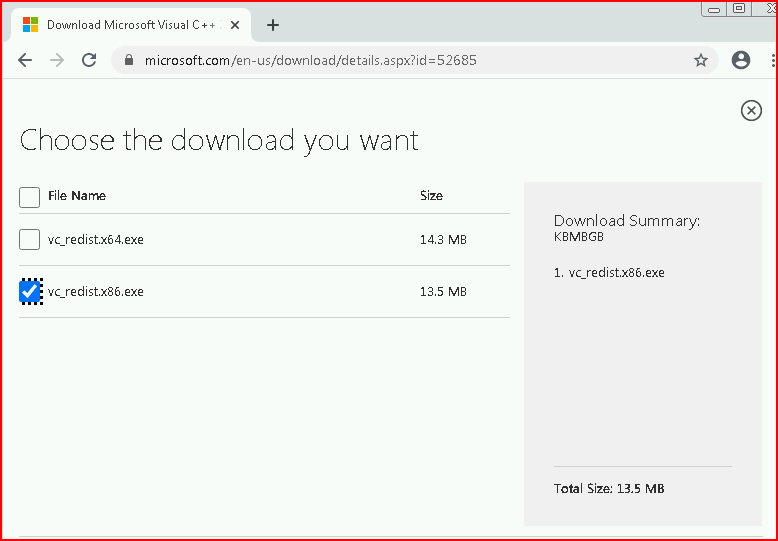Click the File Name column header
The height and width of the screenshot is (541, 778).
coord(77,196)
